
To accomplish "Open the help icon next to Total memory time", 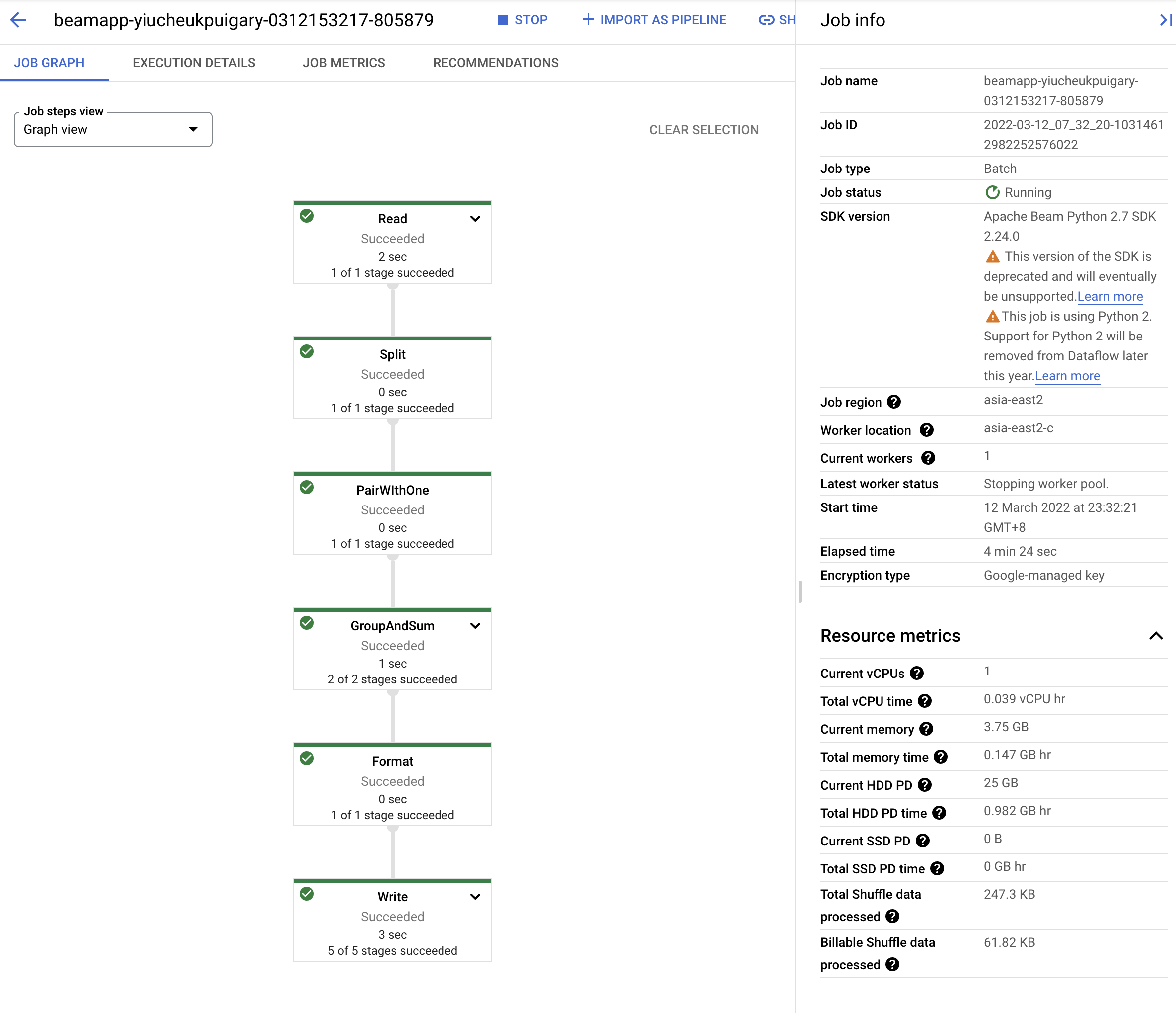I will [x=942, y=756].
